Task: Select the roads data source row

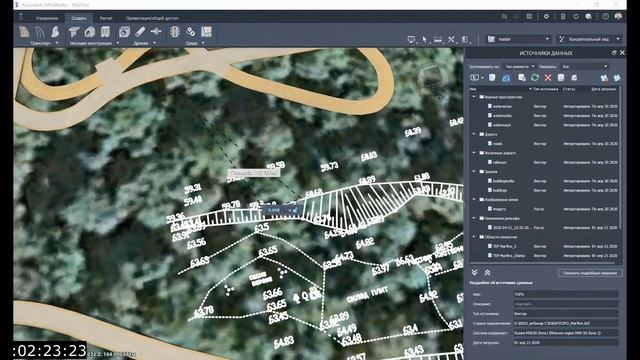Action: pyautogui.click(x=545, y=144)
